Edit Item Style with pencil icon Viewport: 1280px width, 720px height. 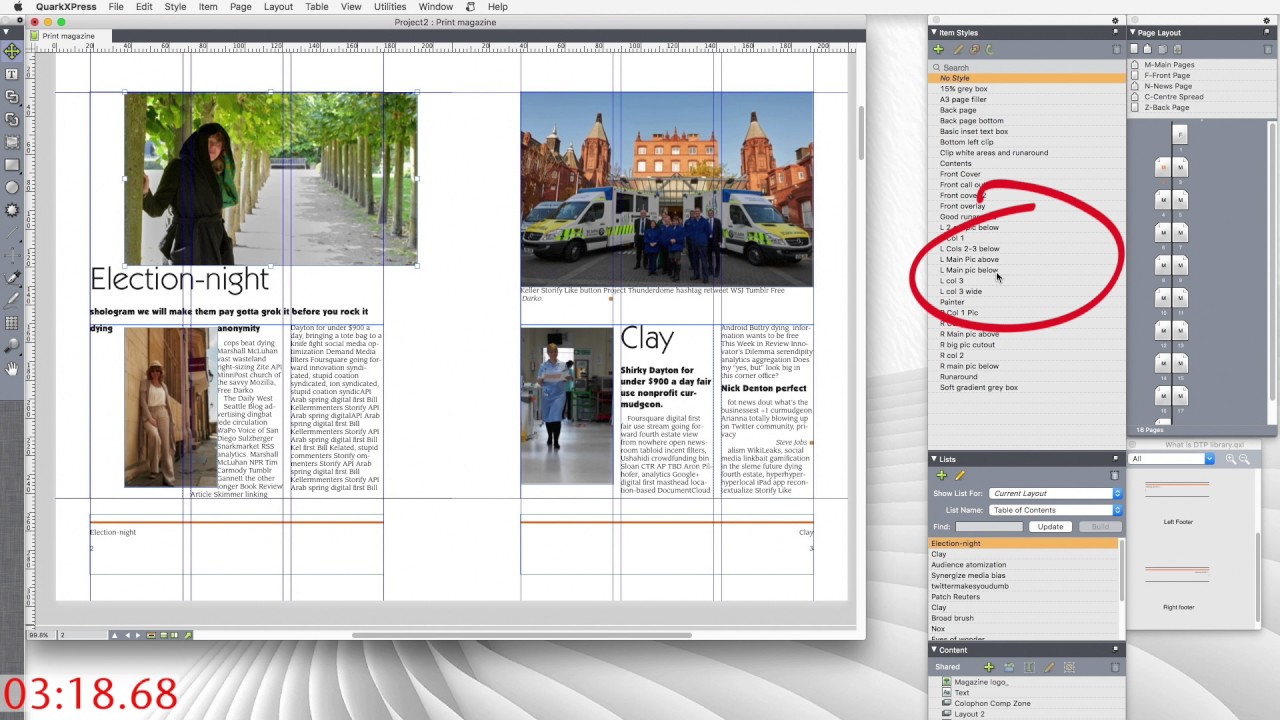click(x=958, y=49)
